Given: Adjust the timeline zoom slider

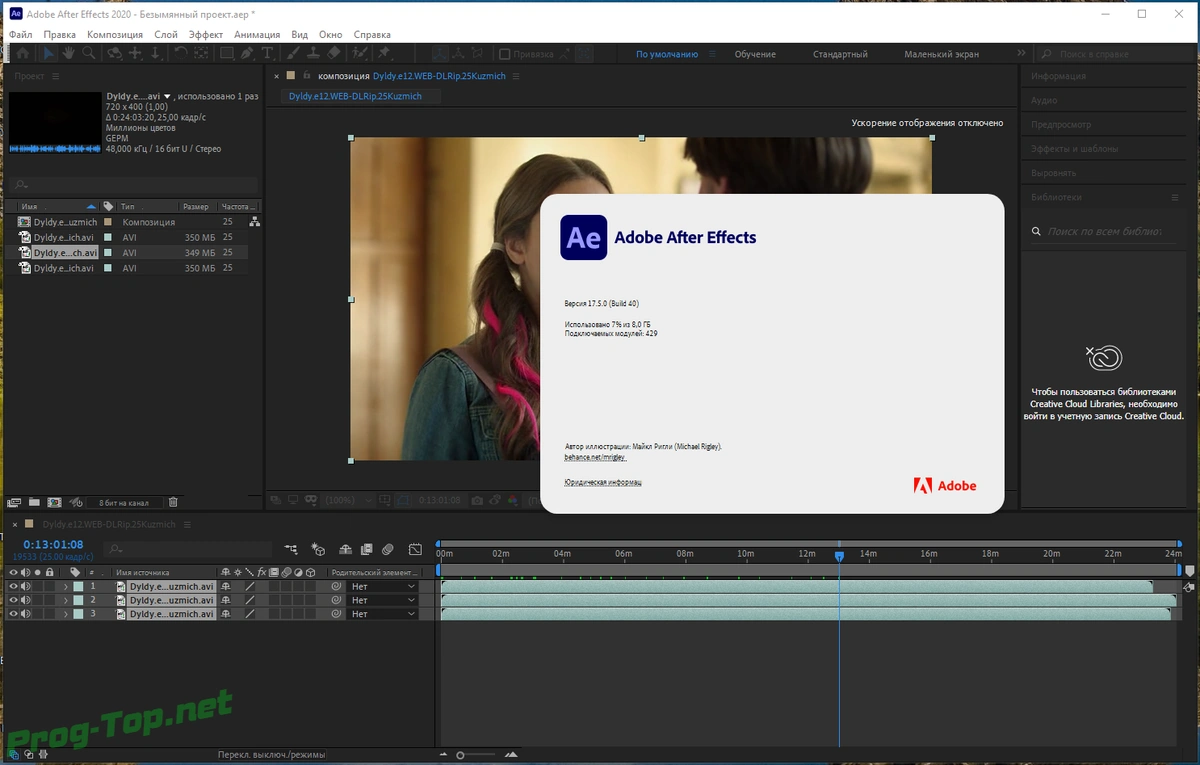Looking at the screenshot, I should [x=461, y=755].
